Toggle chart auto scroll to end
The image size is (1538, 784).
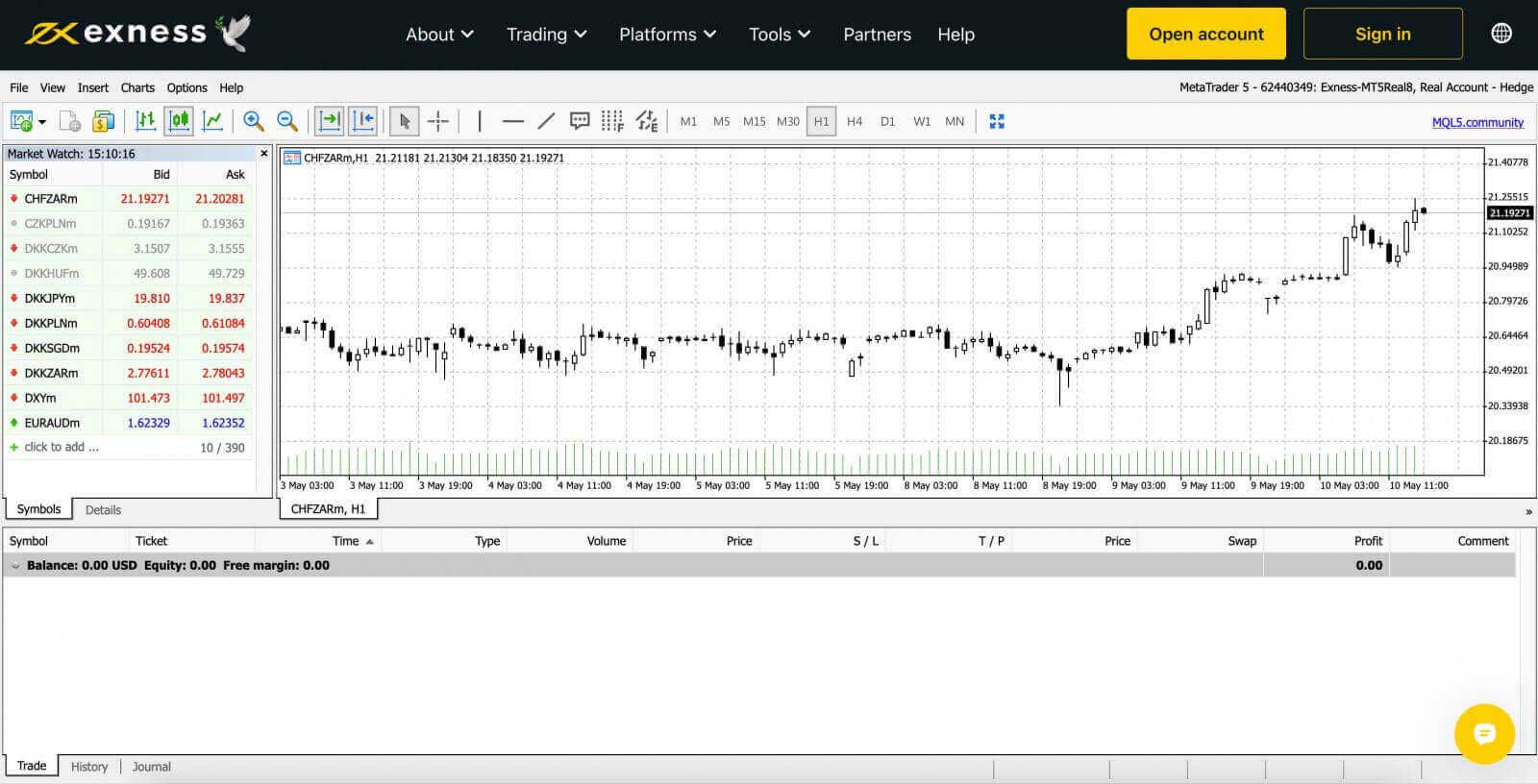click(x=330, y=121)
